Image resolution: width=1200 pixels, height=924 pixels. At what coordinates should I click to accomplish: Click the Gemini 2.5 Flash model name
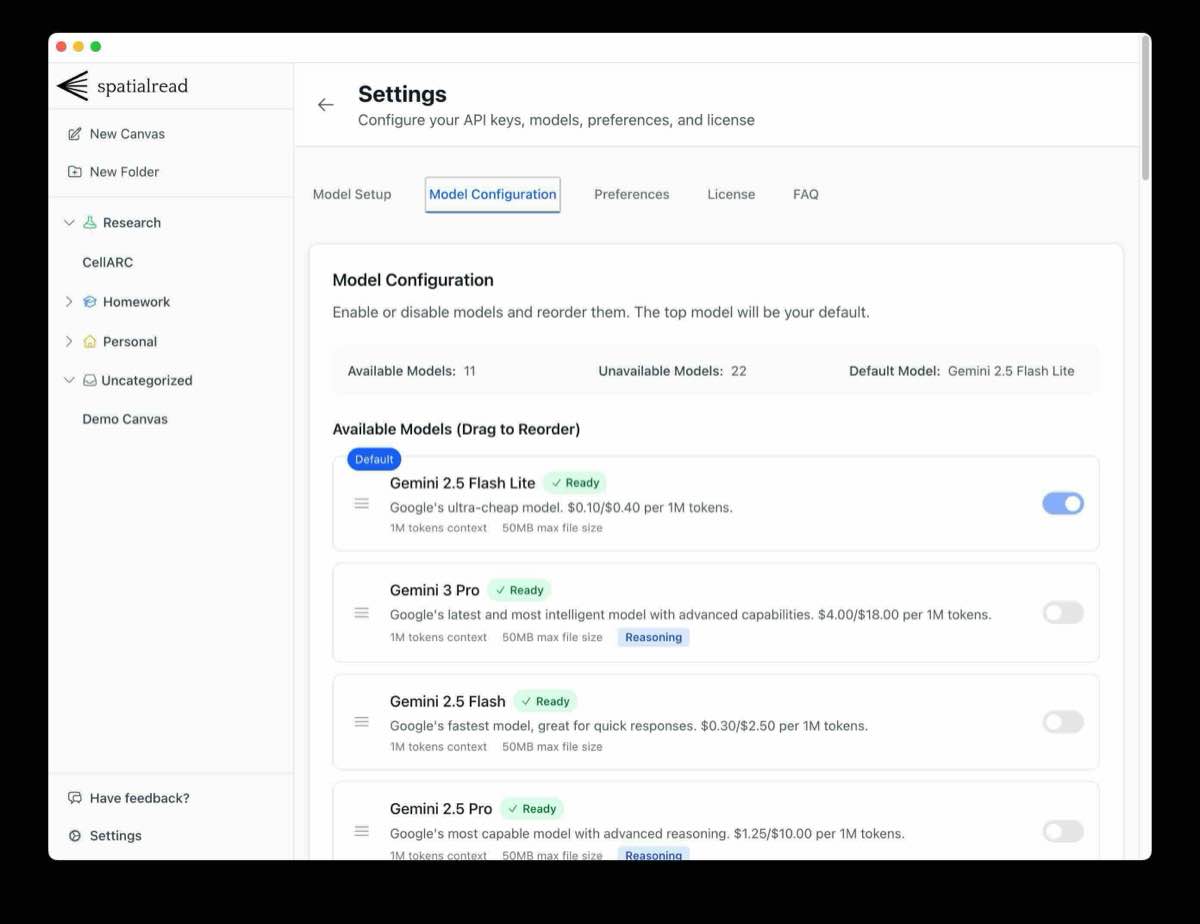tap(448, 702)
